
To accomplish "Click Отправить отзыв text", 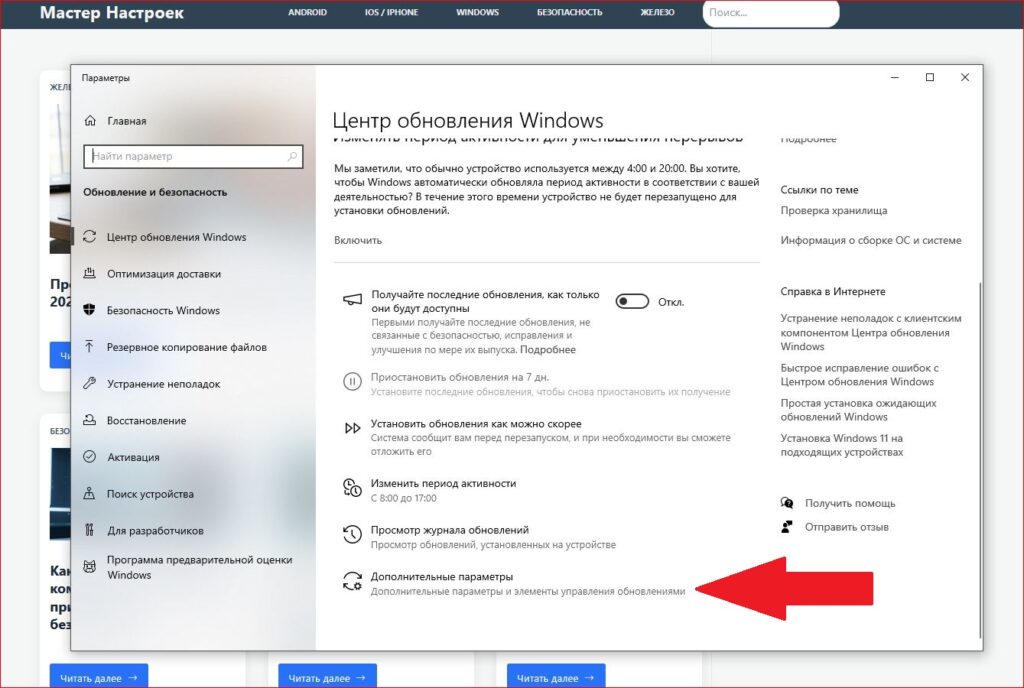I will [846, 527].
